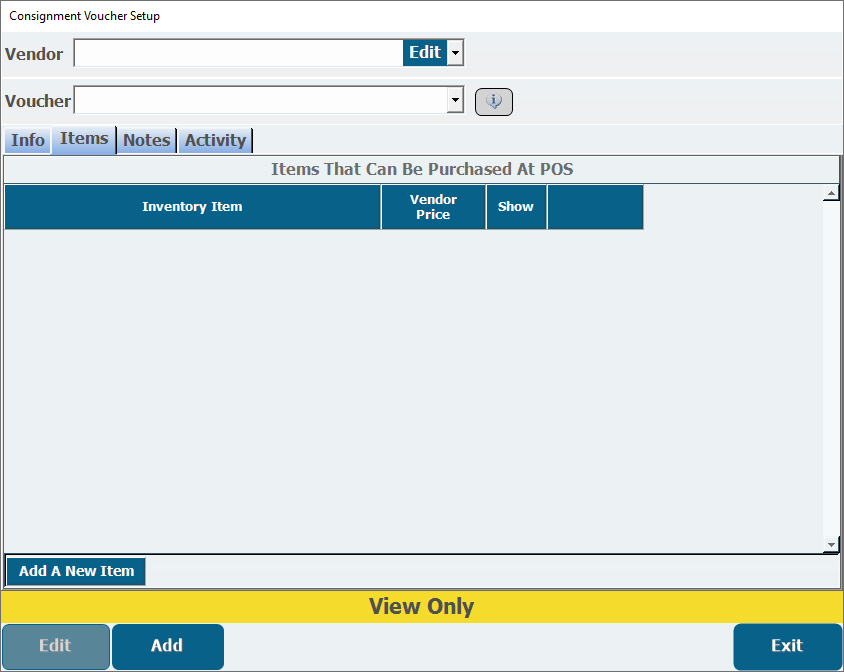Click the Show column header
Image resolution: width=844 pixels, height=672 pixels.
pyautogui.click(x=516, y=207)
